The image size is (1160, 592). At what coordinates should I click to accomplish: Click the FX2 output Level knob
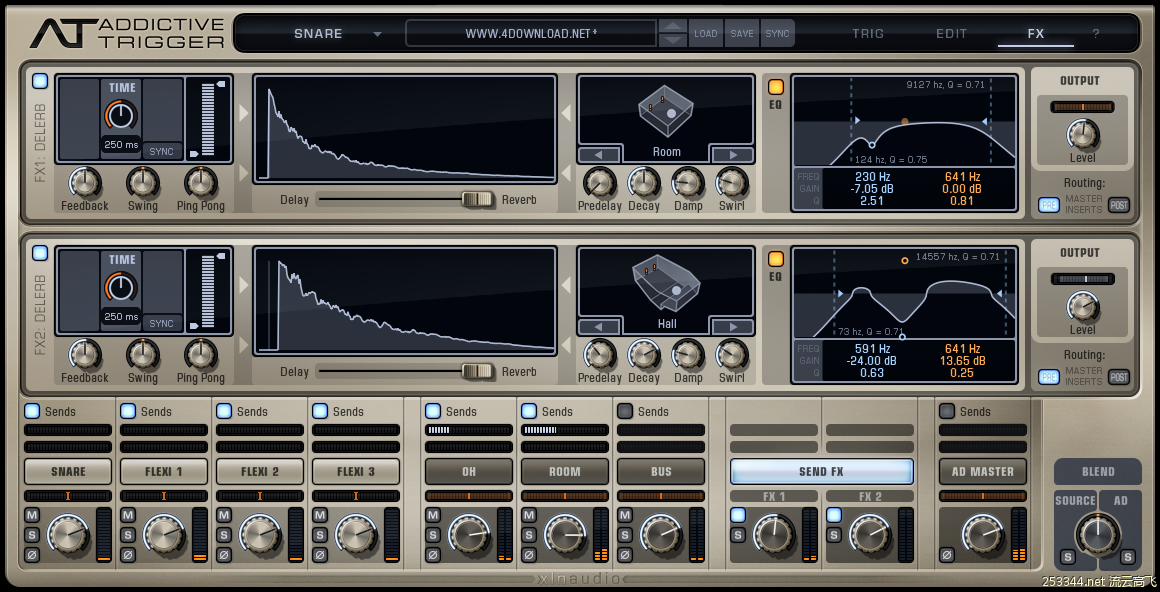(1082, 306)
